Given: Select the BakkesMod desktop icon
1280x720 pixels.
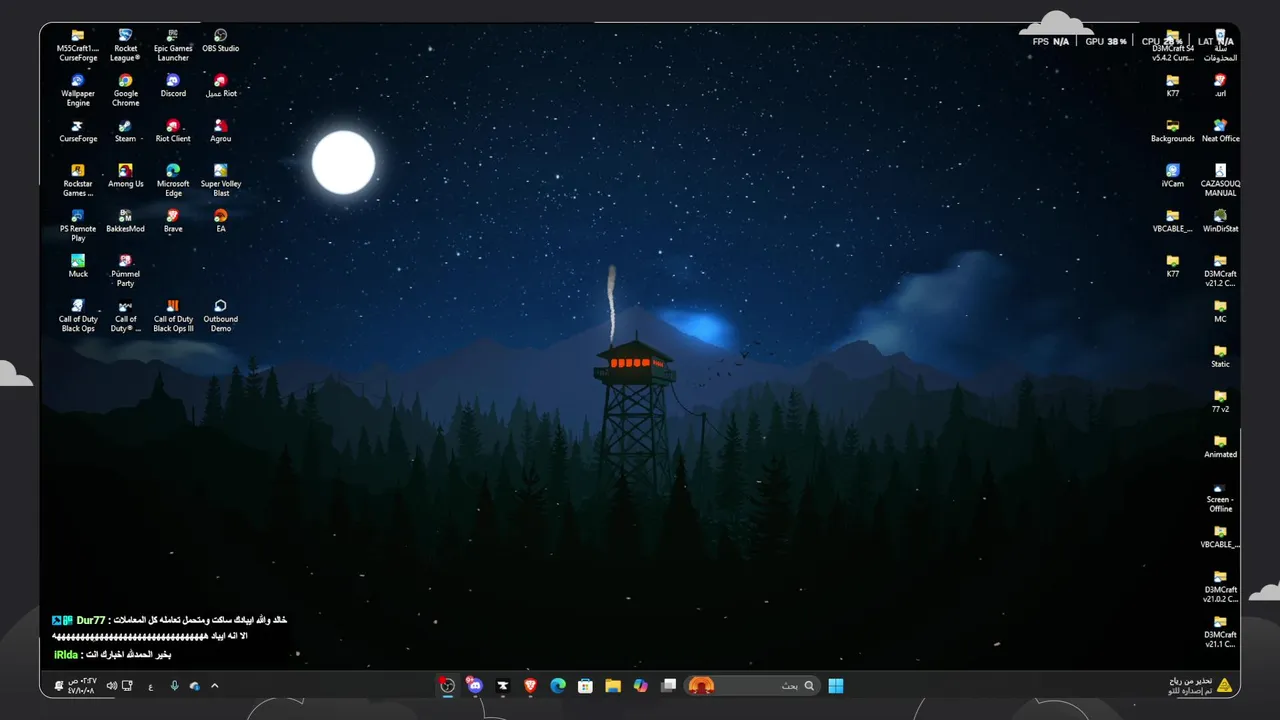Looking at the screenshot, I should 125,221.
